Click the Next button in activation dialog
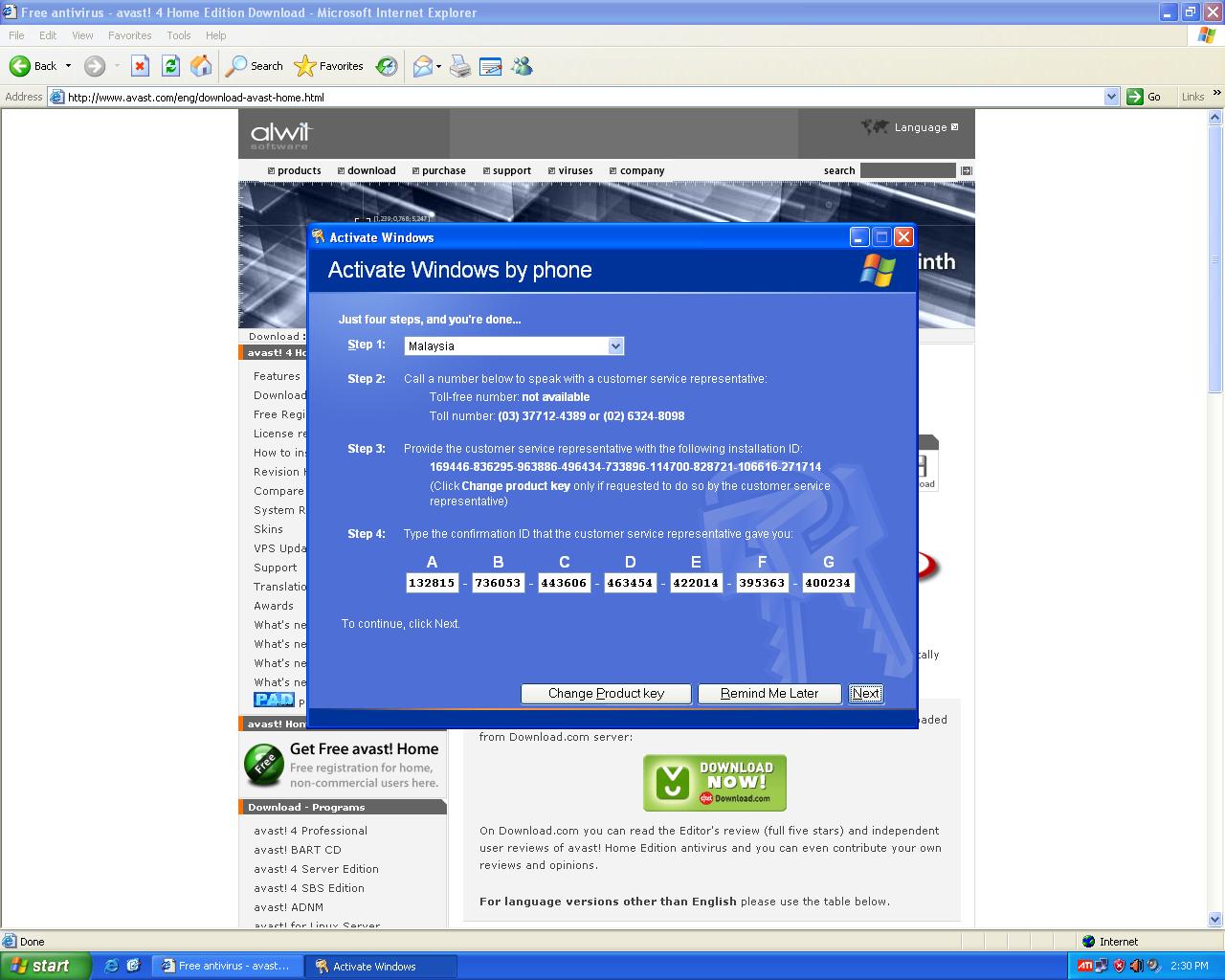1225x980 pixels. click(x=866, y=694)
